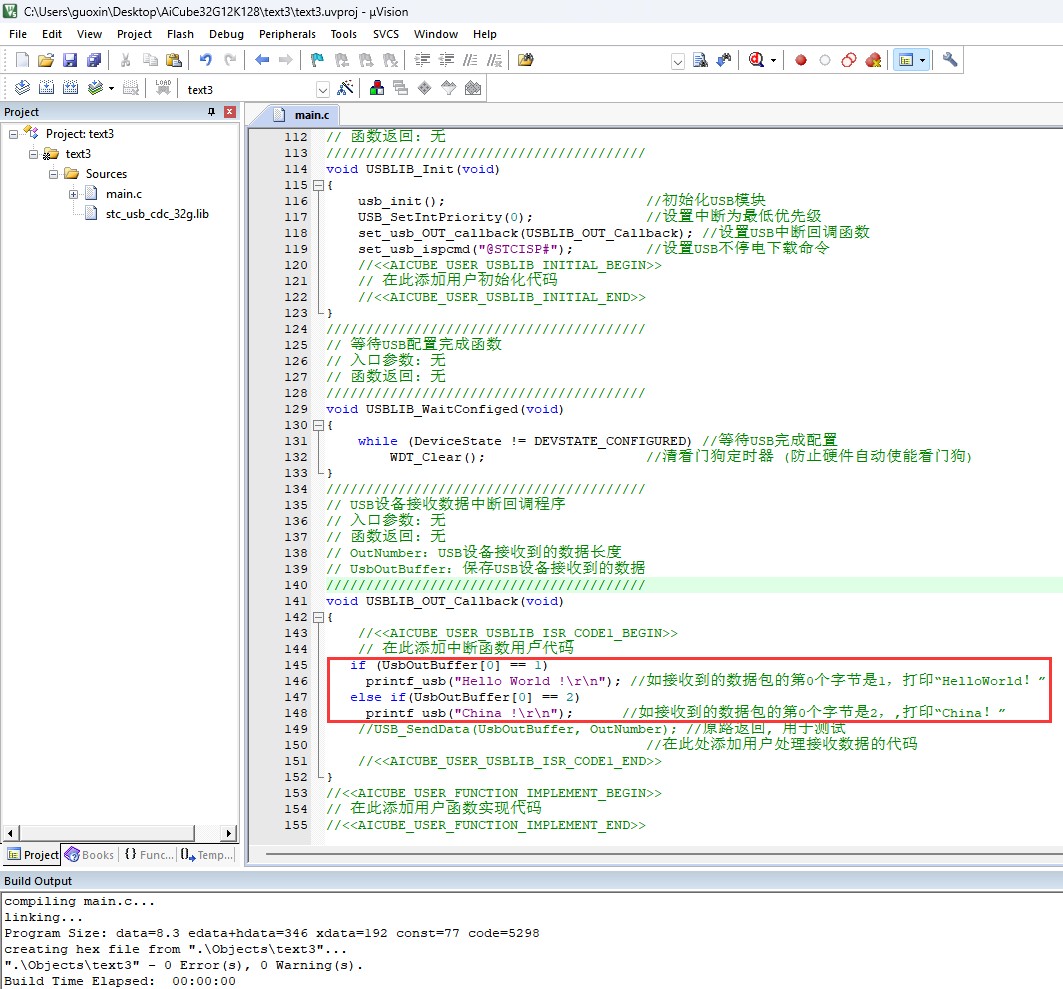Click the Project panel horizontal scrollbar right arrow
The width and height of the screenshot is (1063, 989).
point(229,833)
